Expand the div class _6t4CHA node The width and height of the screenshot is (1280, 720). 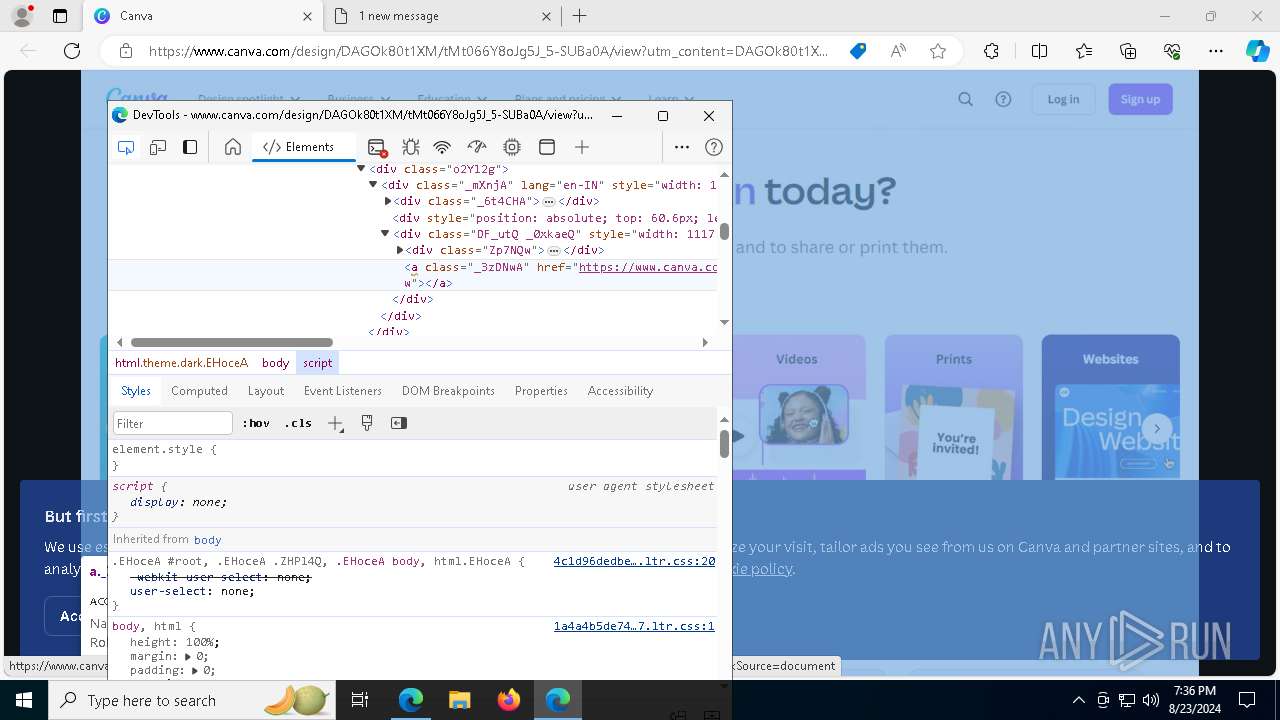388,201
